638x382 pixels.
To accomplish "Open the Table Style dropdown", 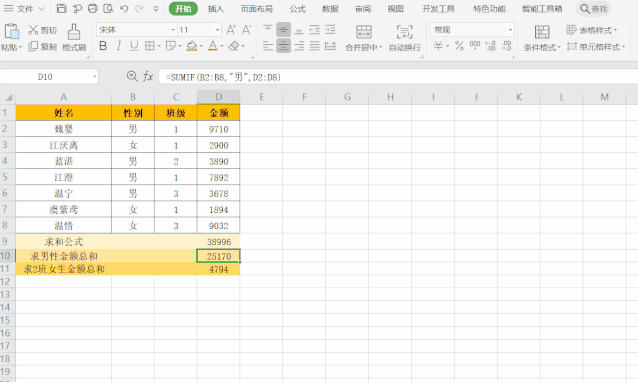I will pyautogui.click(x=592, y=30).
